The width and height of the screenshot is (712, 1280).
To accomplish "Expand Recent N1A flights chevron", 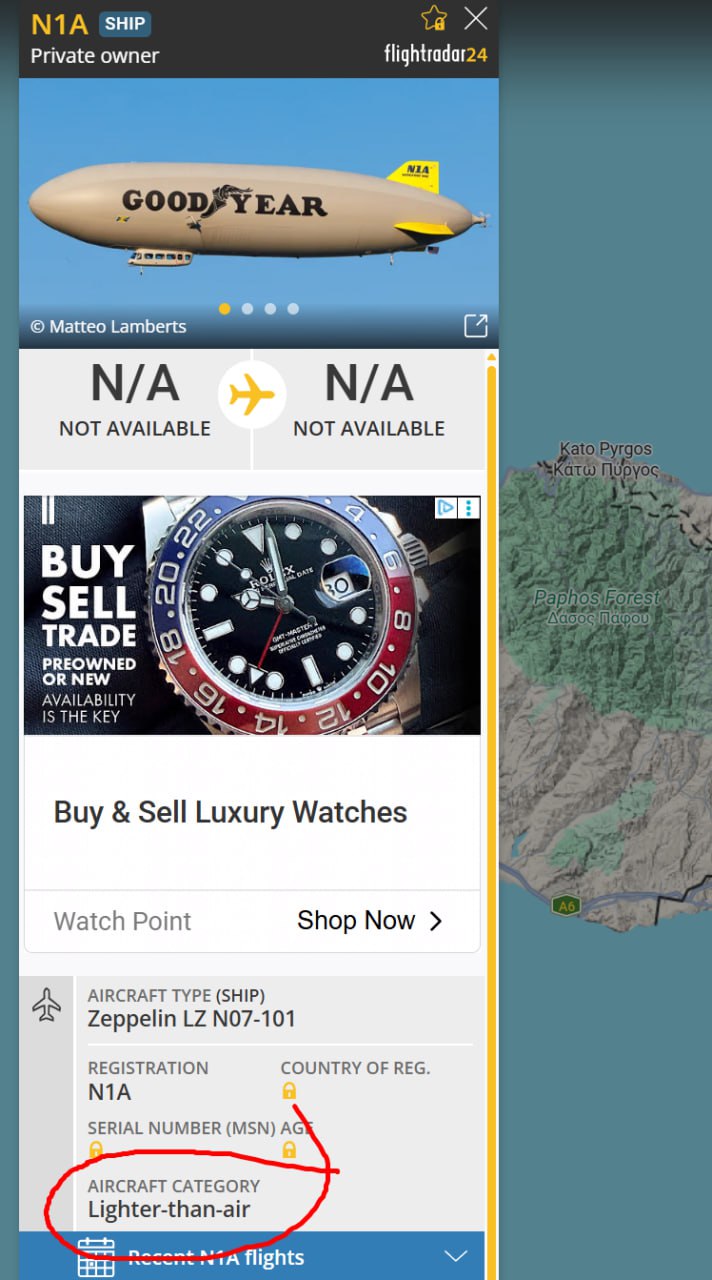I will tap(456, 1257).
